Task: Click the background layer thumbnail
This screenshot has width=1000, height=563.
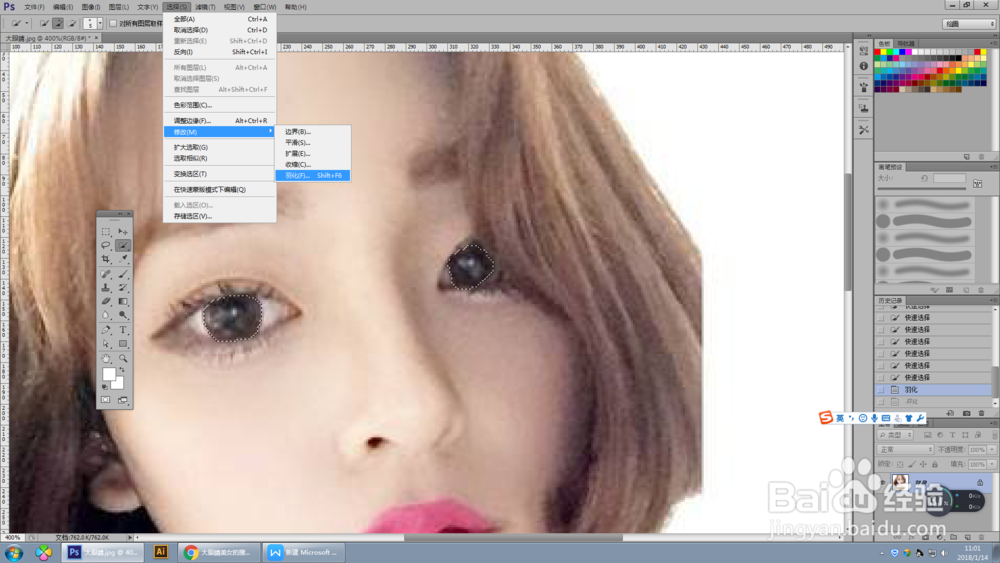Action: point(900,482)
